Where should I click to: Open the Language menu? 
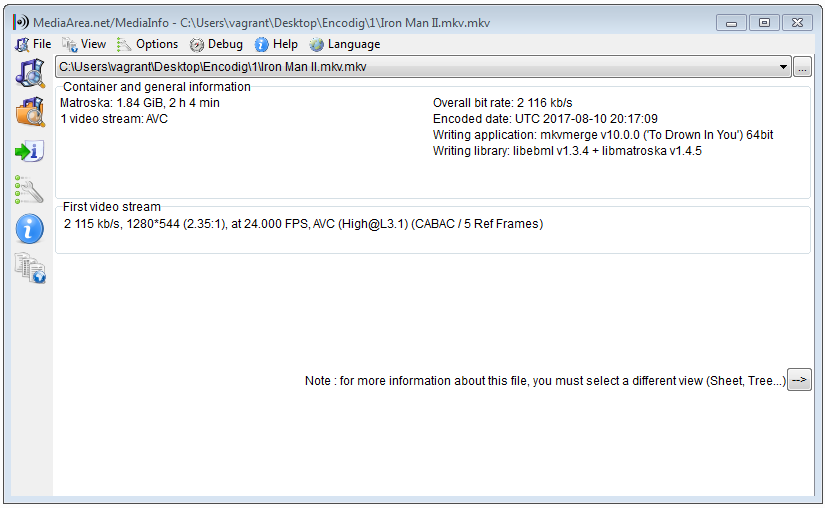[345, 44]
